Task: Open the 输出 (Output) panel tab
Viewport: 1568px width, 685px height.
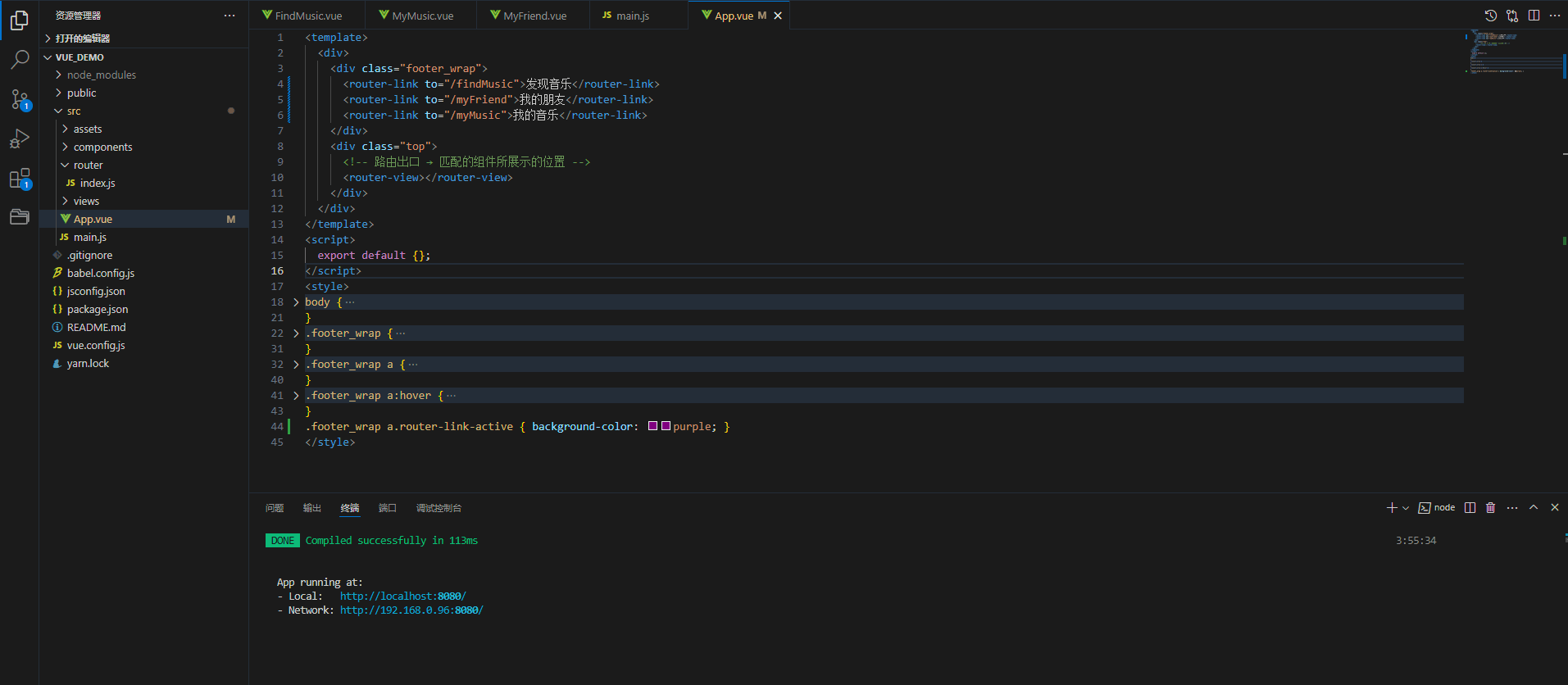Action: [x=312, y=508]
